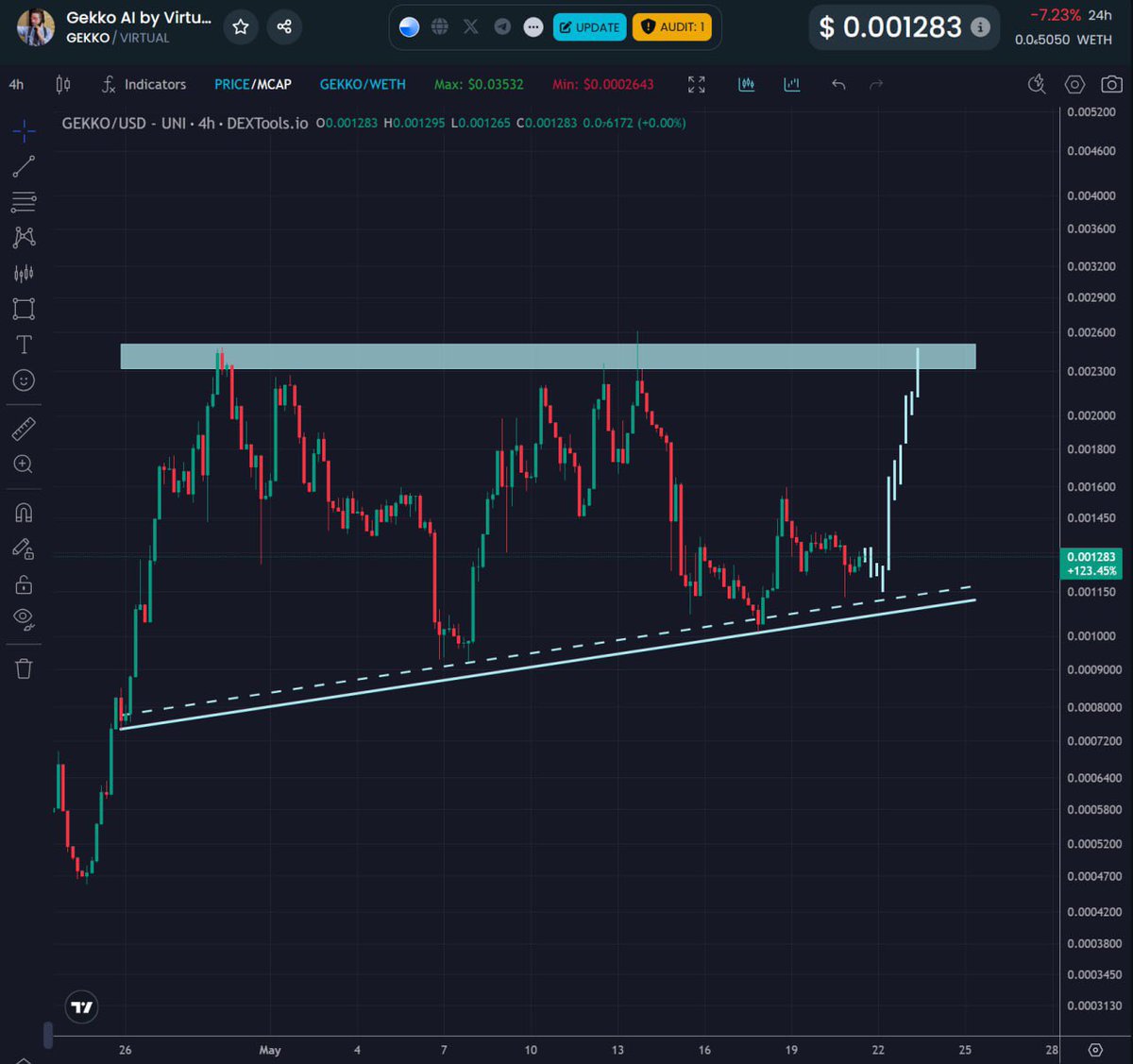This screenshot has height=1064, width=1133.
Task: Open the Gekko AI token avatar
Action: pos(36,27)
